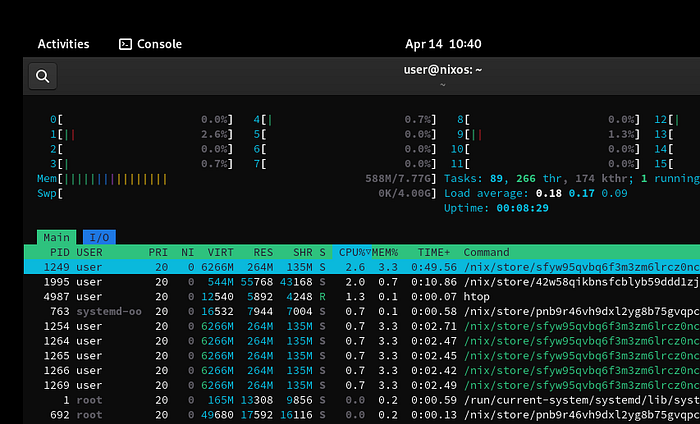Viewport: 700px width, 424px height.
Task: Switch to the I/O tab in htop
Action: (x=99, y=237)
